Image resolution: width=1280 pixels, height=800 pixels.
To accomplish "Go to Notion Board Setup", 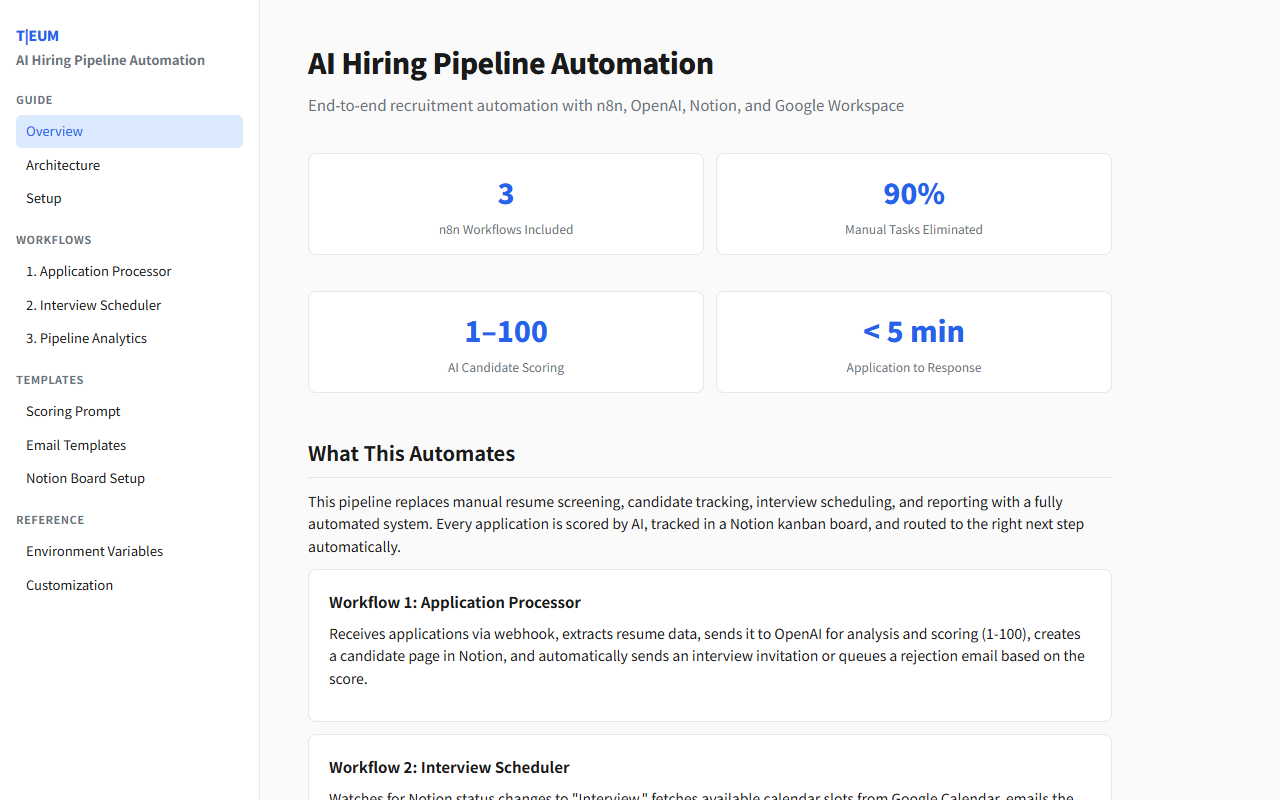I will pos(85,478).
